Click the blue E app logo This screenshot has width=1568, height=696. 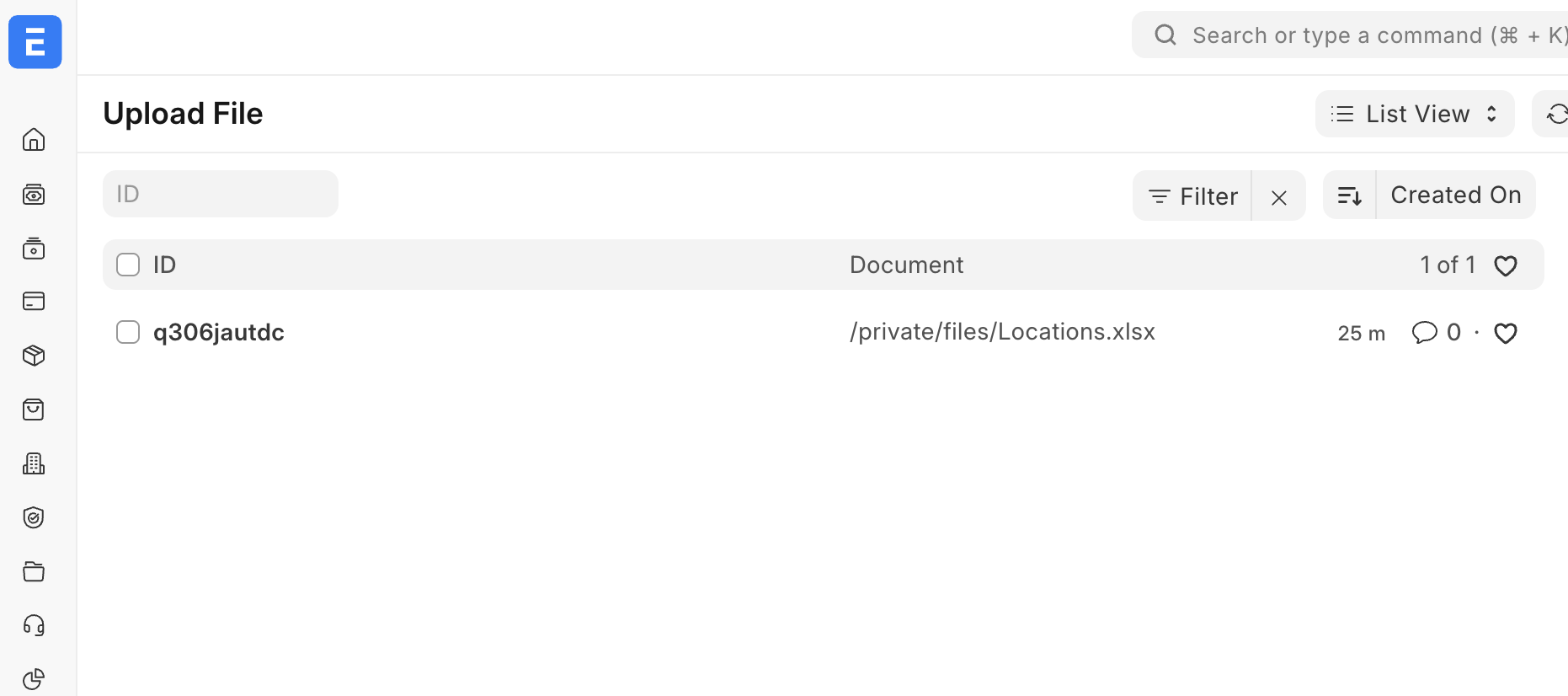click(x=35, y=41)
